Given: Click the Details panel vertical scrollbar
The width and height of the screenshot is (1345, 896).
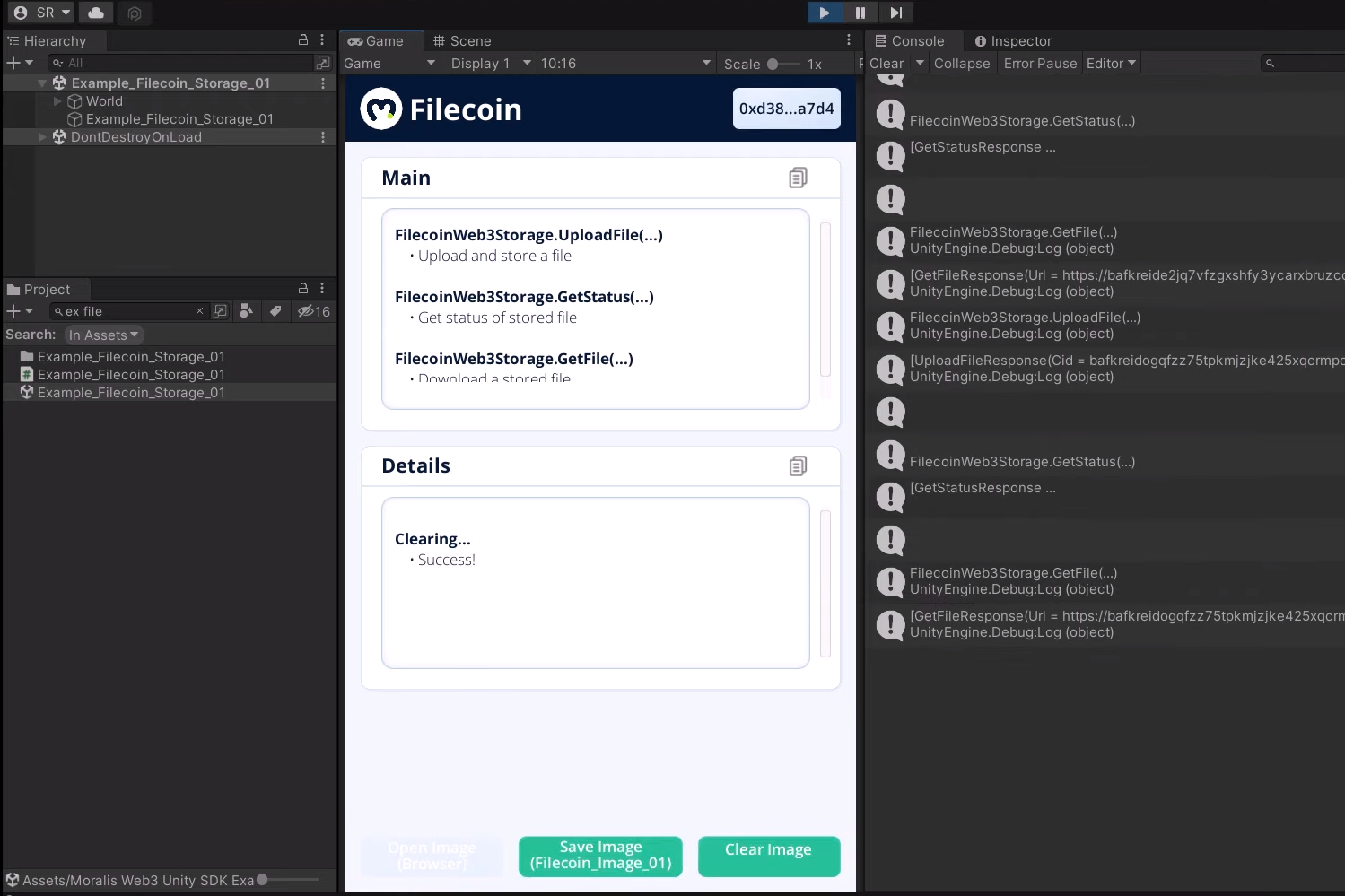Looking at the screenshot, I should coord(825,584).
